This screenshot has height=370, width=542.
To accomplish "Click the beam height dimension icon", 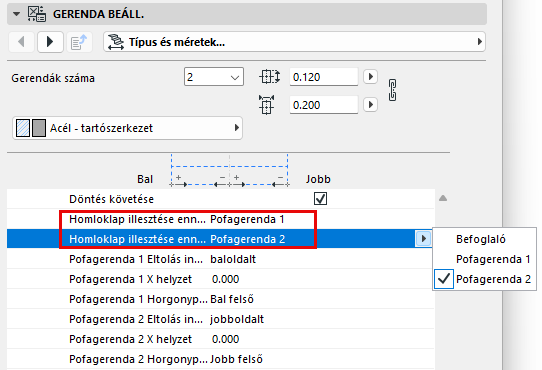I will pyautogui.click(x=266, y=105).
